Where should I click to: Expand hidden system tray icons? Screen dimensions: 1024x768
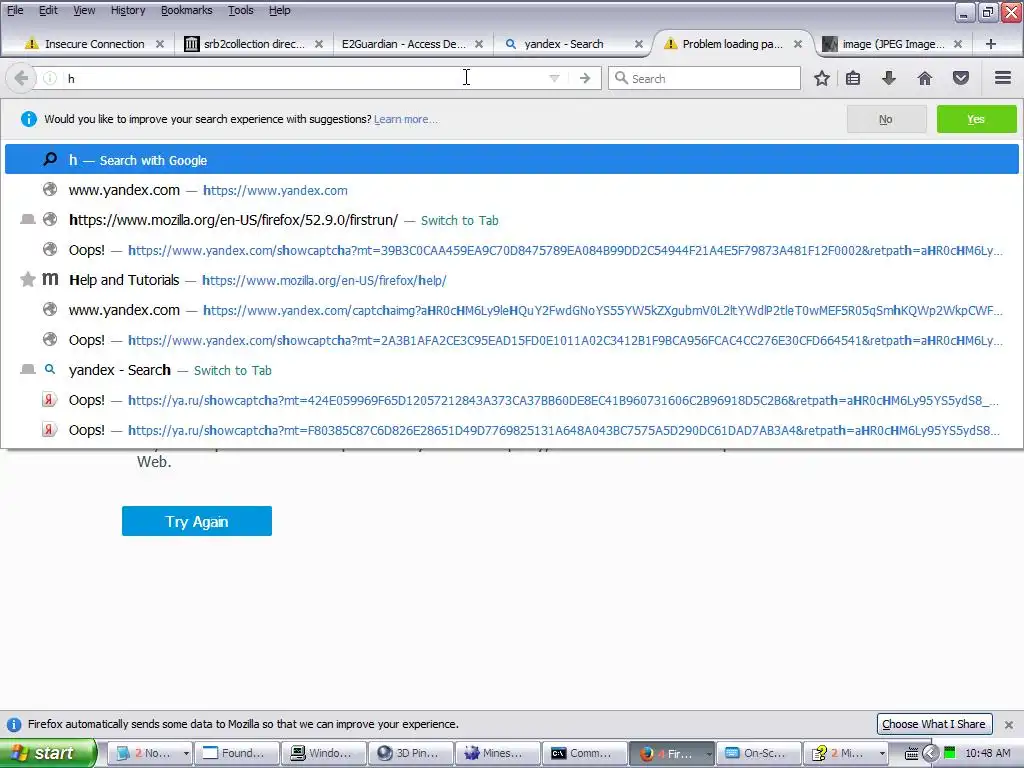click(x=930, y=754)
